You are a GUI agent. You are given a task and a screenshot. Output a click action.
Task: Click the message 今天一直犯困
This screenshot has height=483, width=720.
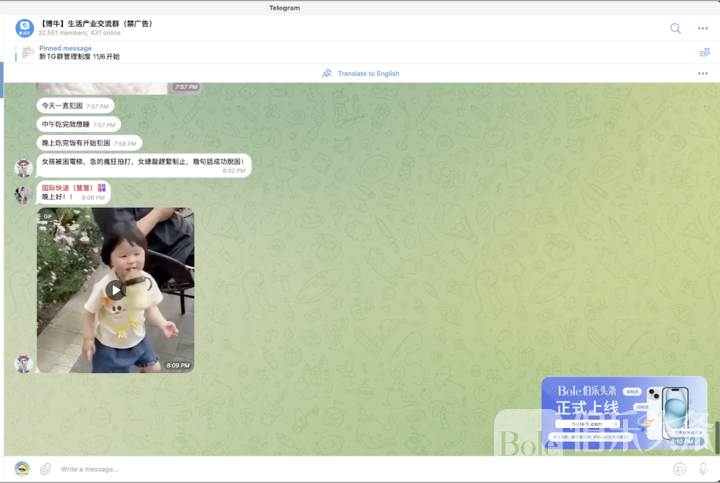click(62, 106)
